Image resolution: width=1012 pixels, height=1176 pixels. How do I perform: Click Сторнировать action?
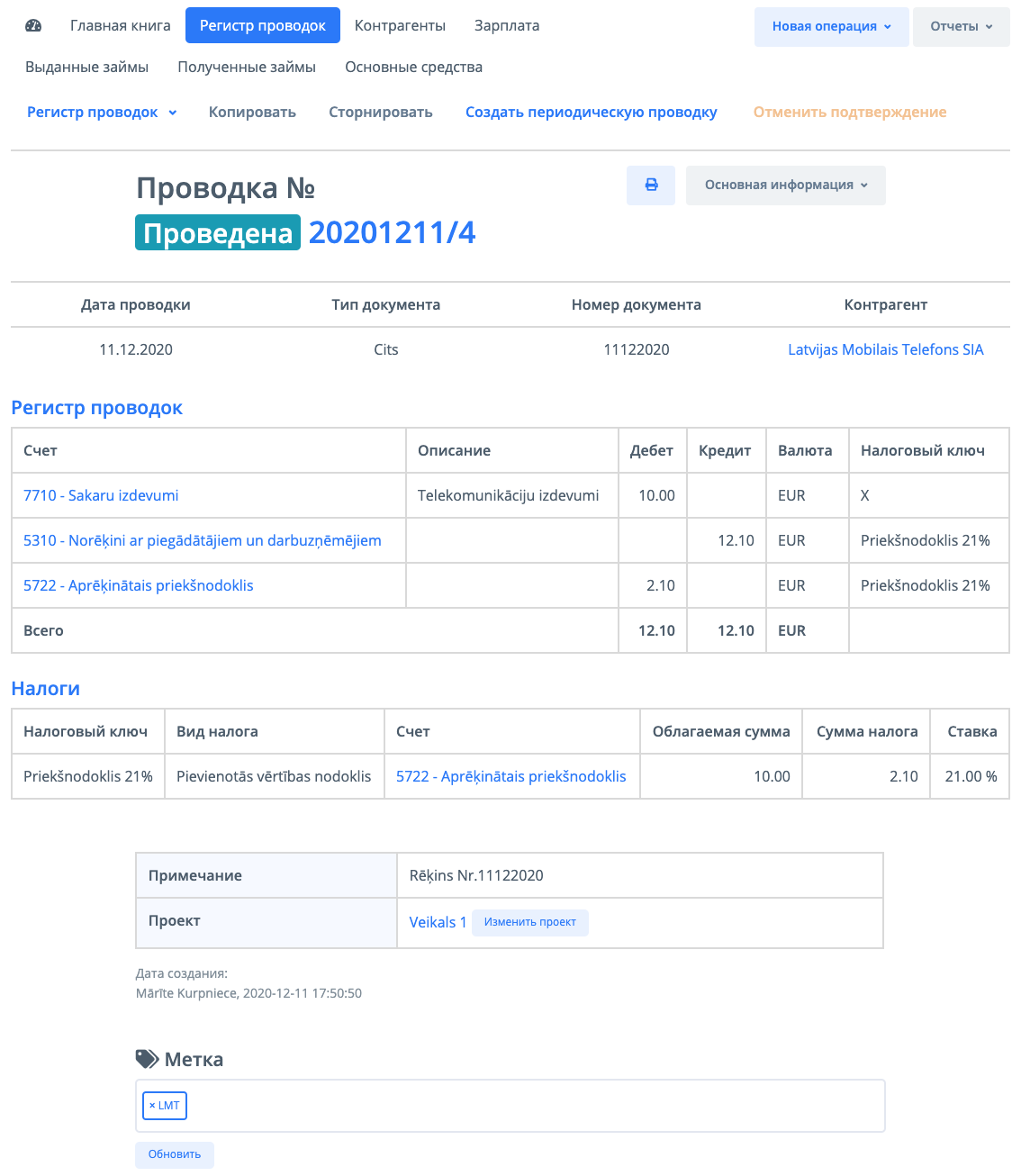[380, 112]
